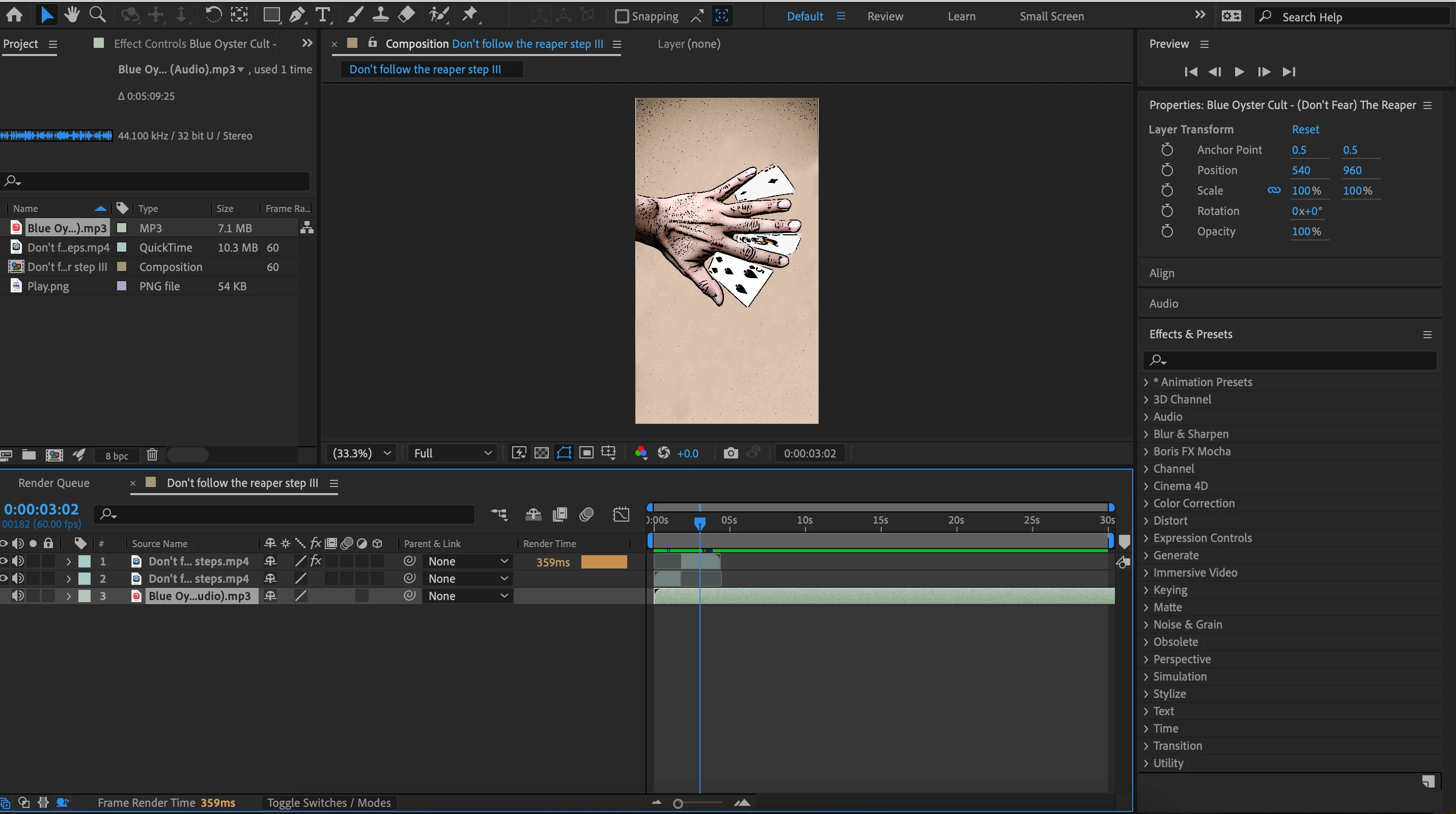Select the Hand tool in toolbar
The width and height of the screenshot is (1456, 814).
(72, 15)
